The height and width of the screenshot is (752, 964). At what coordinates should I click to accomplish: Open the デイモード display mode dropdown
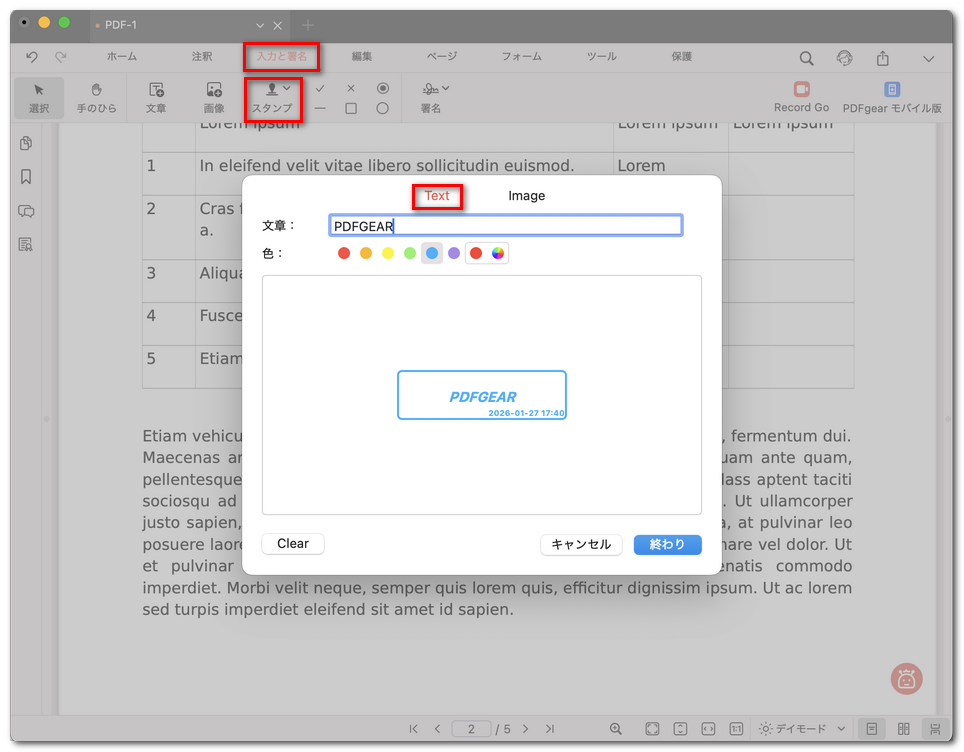tap(802, 729)
